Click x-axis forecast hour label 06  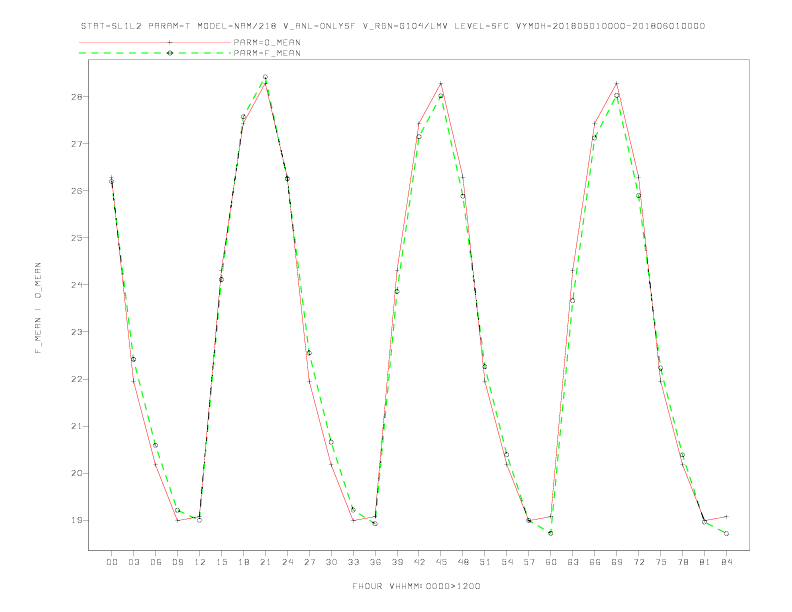[156, 562]
